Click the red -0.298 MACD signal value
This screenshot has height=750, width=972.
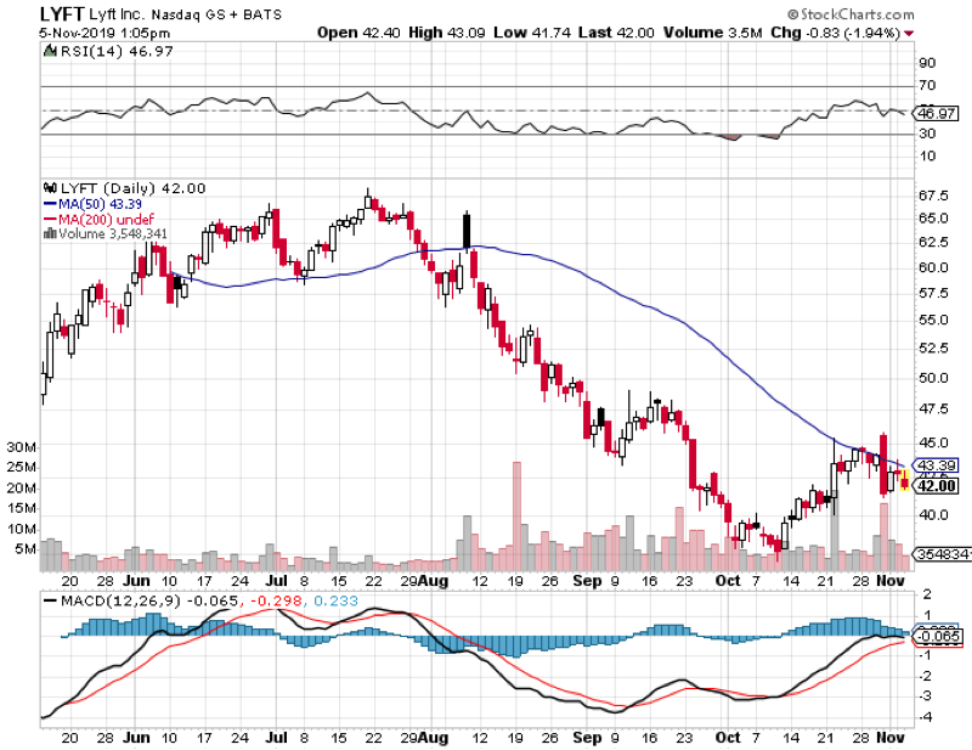[276, 601]
